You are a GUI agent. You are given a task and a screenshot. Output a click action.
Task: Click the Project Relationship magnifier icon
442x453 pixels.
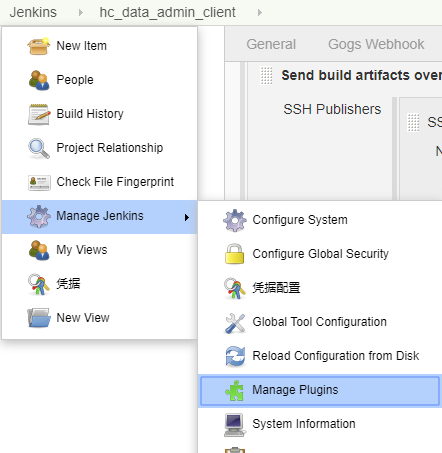pyautogui.click(x=39, y=148)
